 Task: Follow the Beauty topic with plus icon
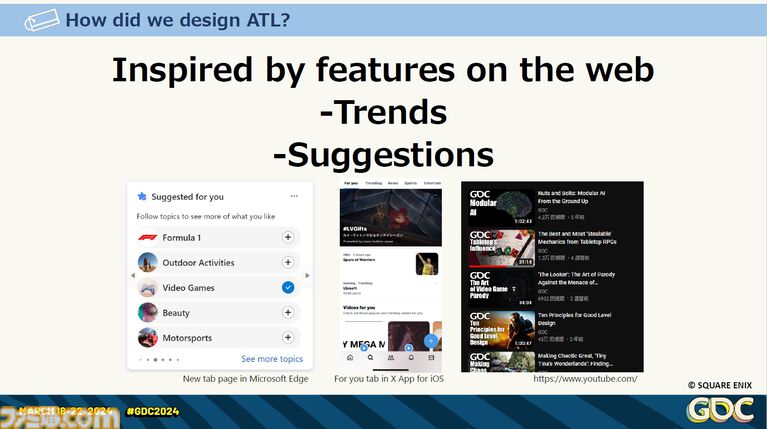(288, 313)
